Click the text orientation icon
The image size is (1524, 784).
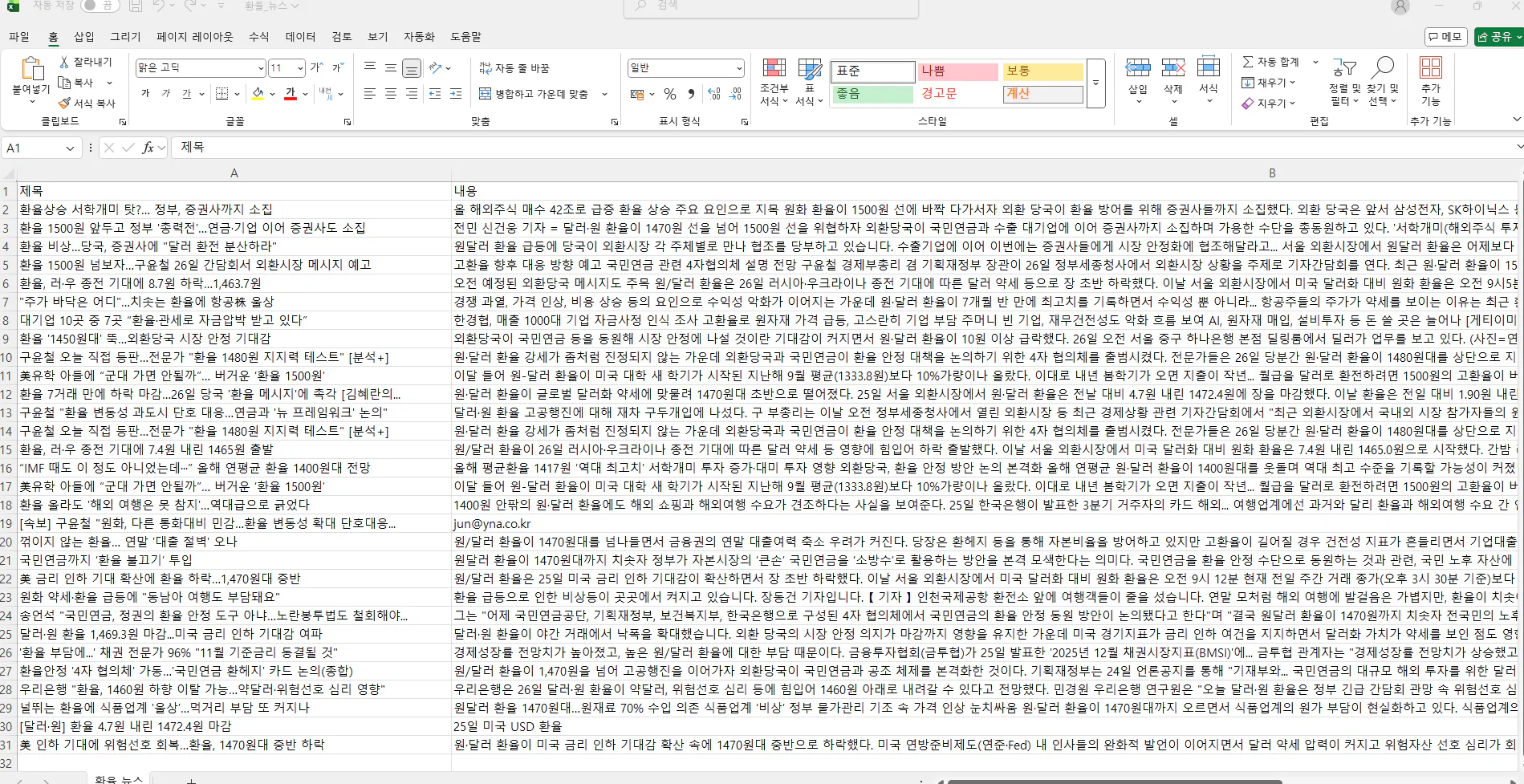click(x=436, y=67)
